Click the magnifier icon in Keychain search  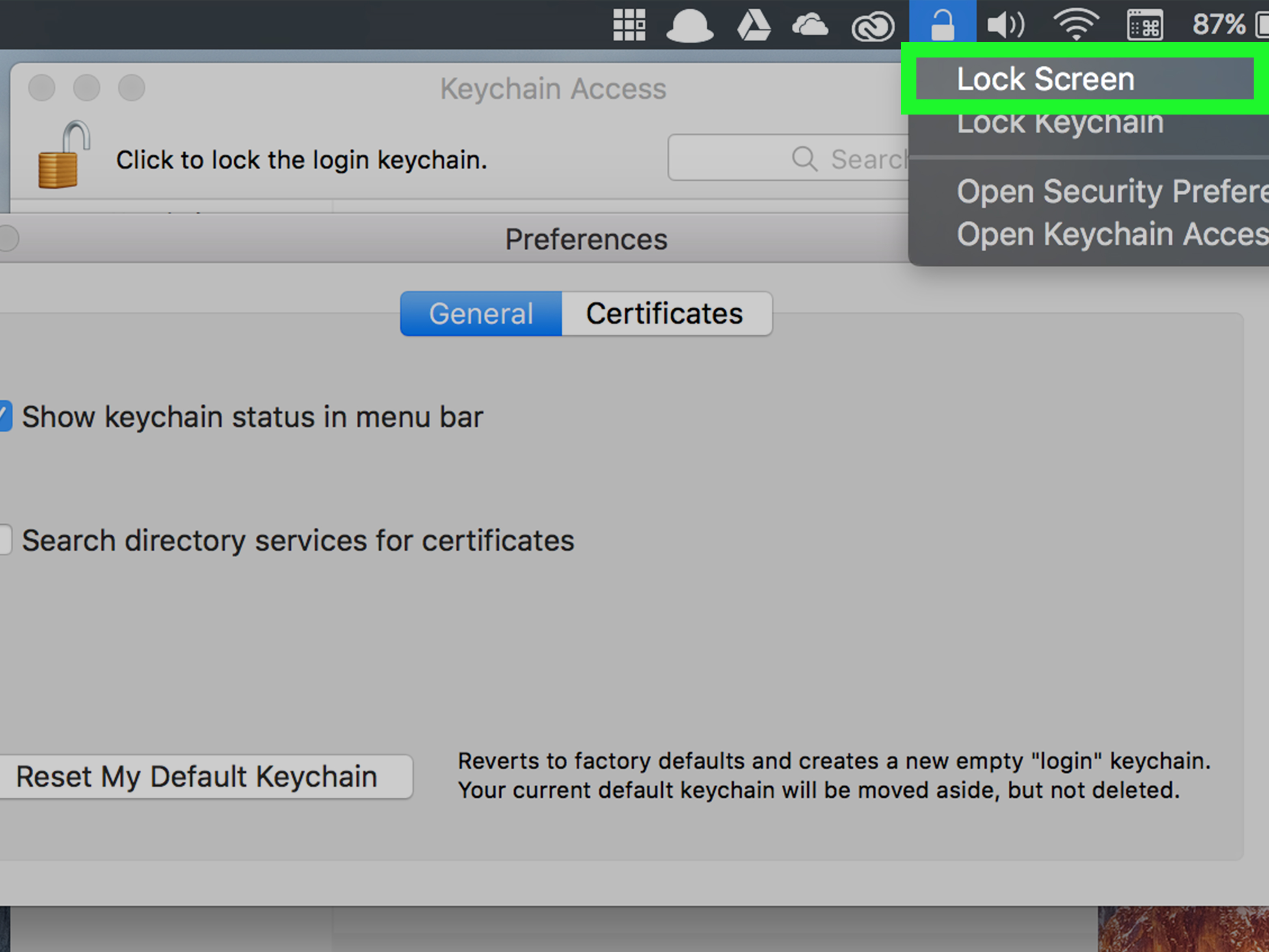804,158
